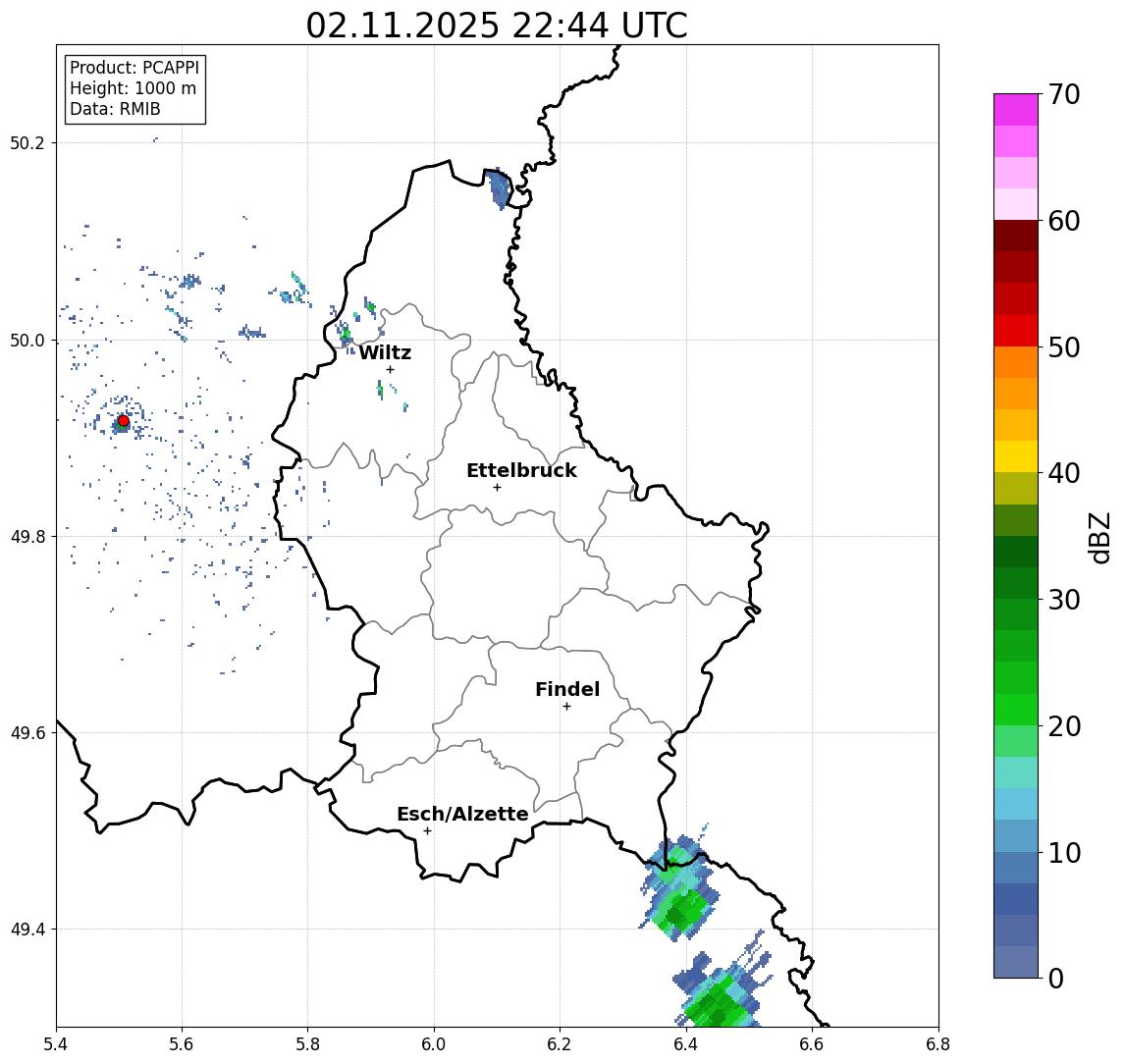
Task: Click the Ettelbruck city label
Action: (521, 470)
